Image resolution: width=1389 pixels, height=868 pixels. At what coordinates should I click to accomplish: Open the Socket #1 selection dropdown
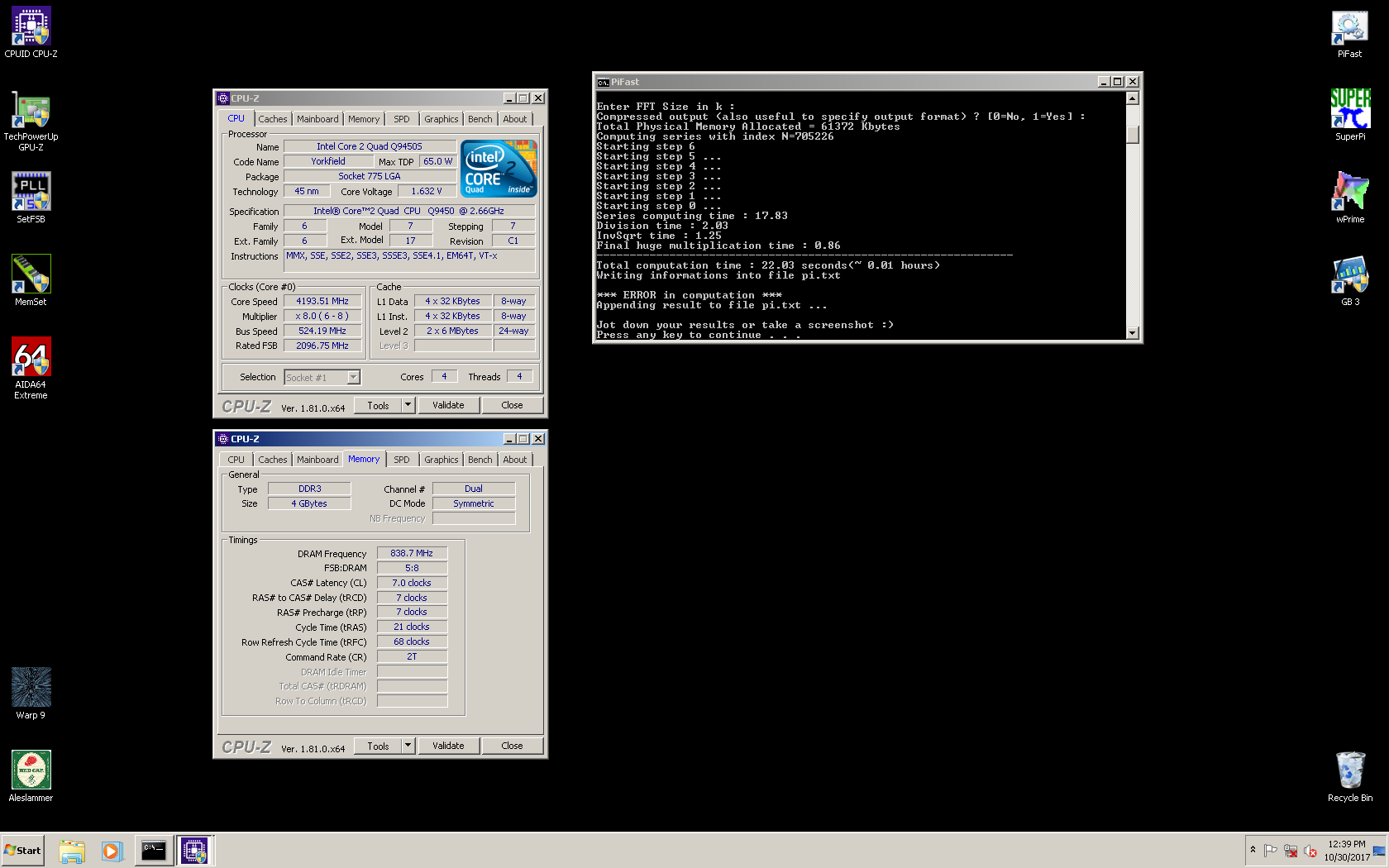(x=322, y=377)
